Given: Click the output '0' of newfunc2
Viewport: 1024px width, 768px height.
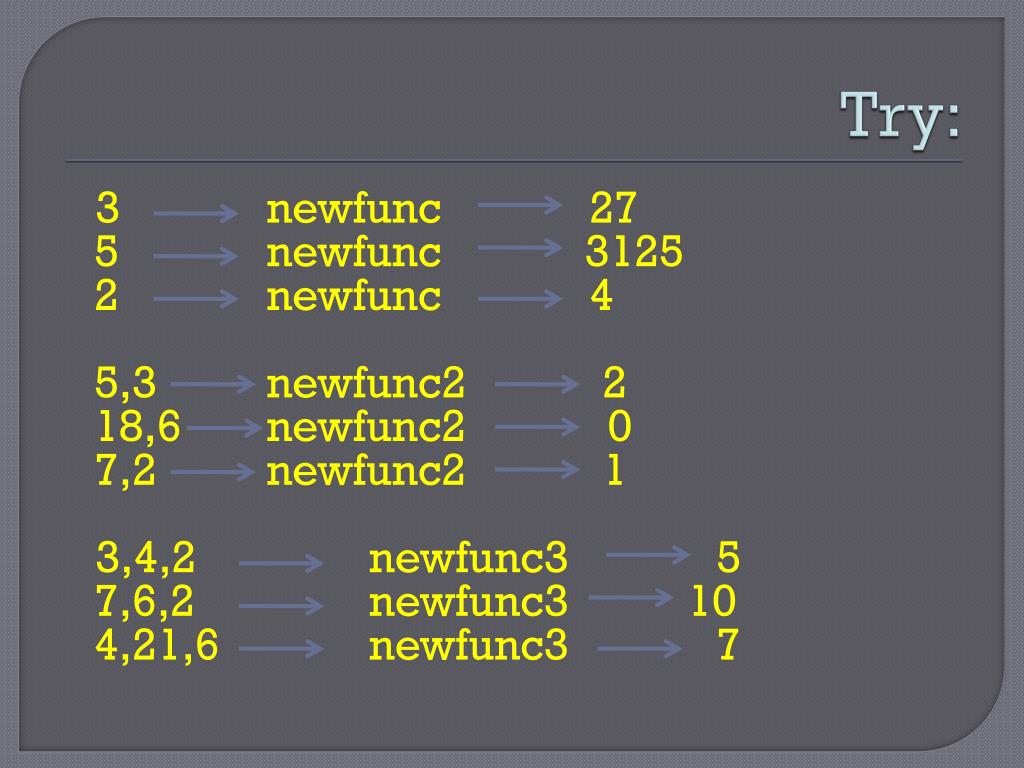Looking at the screenshot, I should click(619, 427).
